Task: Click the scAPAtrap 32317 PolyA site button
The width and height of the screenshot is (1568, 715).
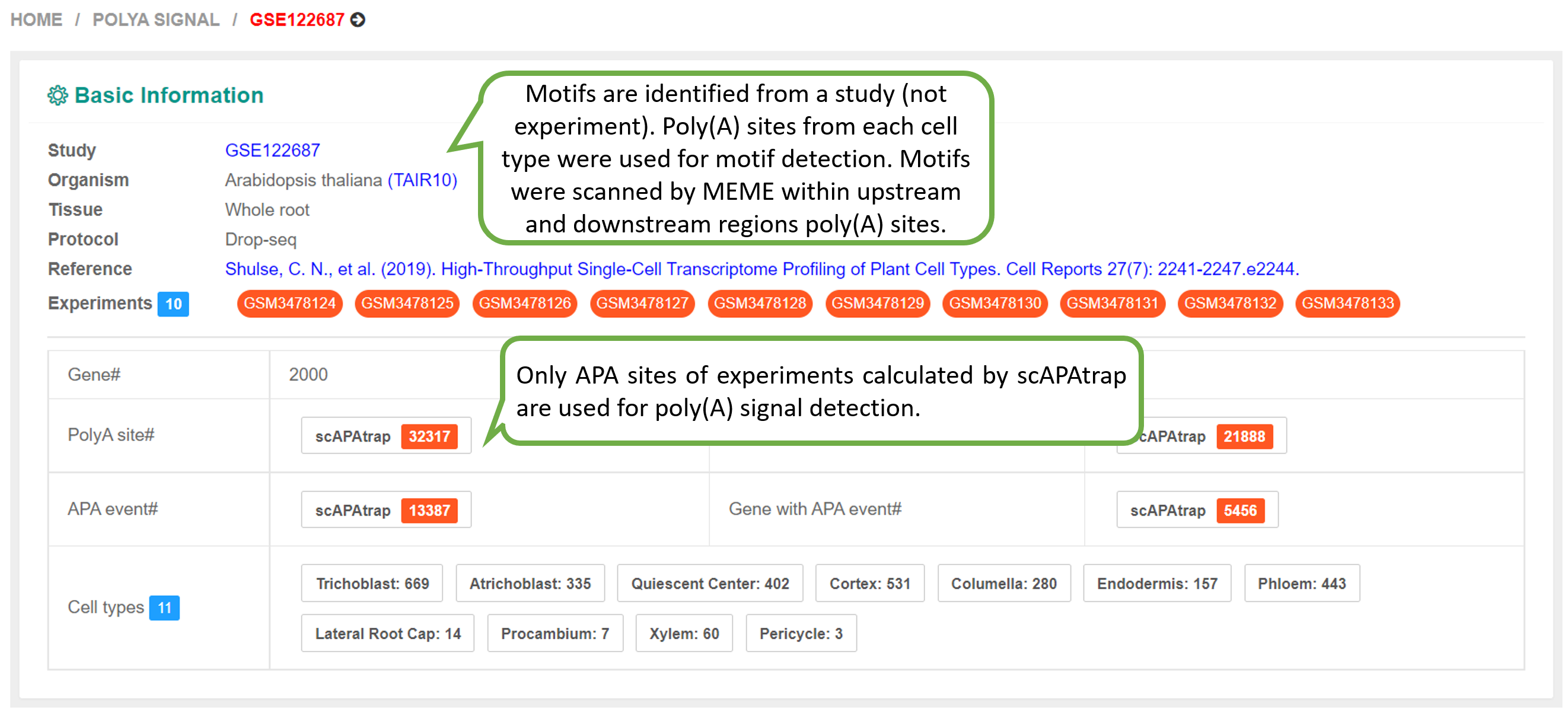Action: pyautogui.click(x=386, y=436)
